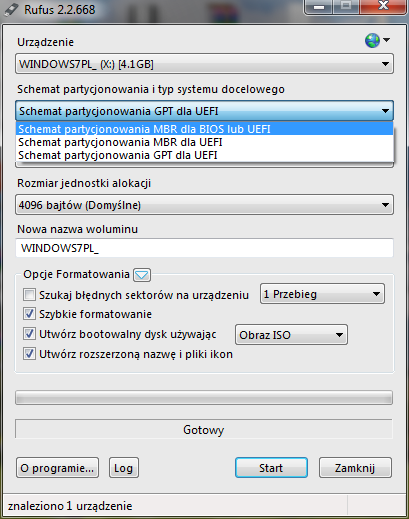Uncheck Szybkie formatowanie option
Viewport: 409px width, 519px height.
29,314
